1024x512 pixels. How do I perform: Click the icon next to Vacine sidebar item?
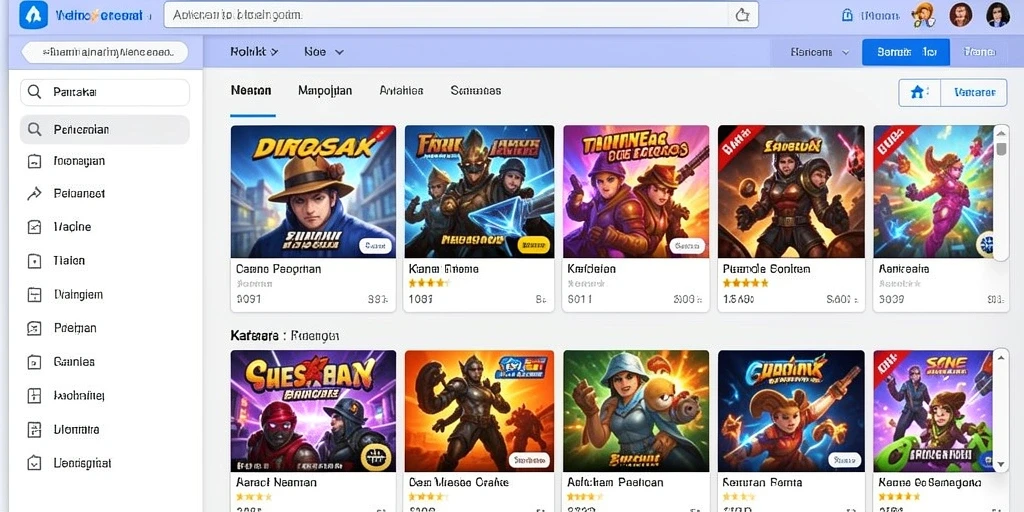tap(35, 227)
